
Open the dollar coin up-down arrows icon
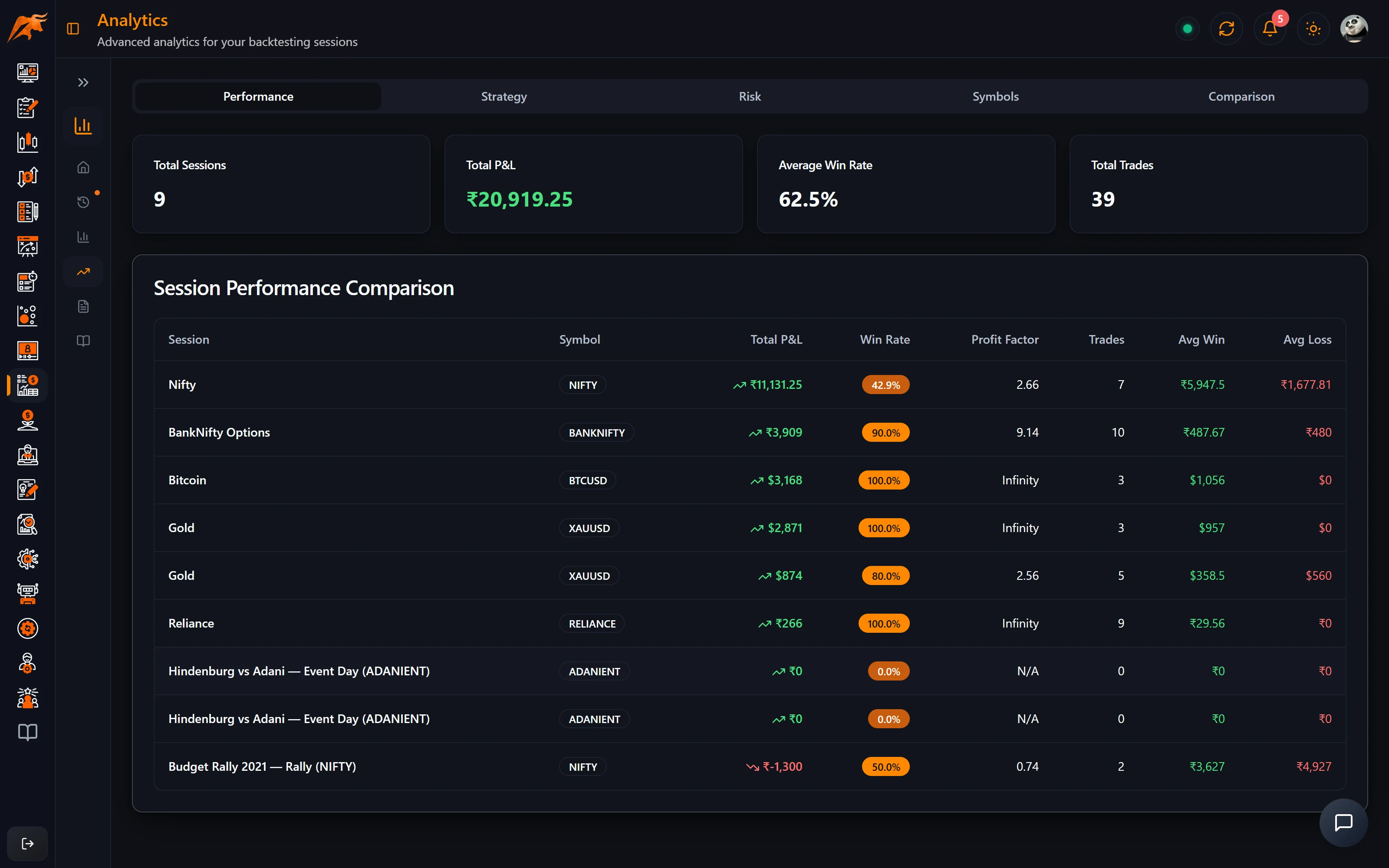pyautogui.click(x=27, y=177)
